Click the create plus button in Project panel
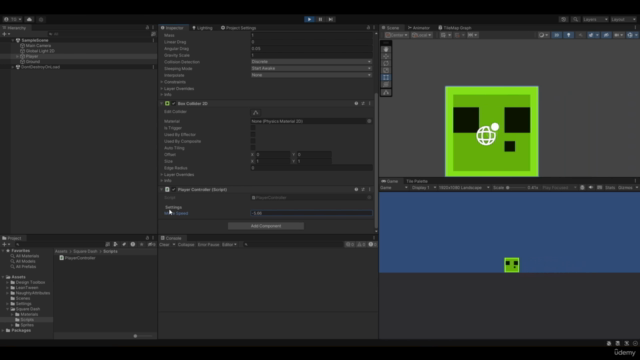This screenshot has width=640, height=360. pos(6,244)
